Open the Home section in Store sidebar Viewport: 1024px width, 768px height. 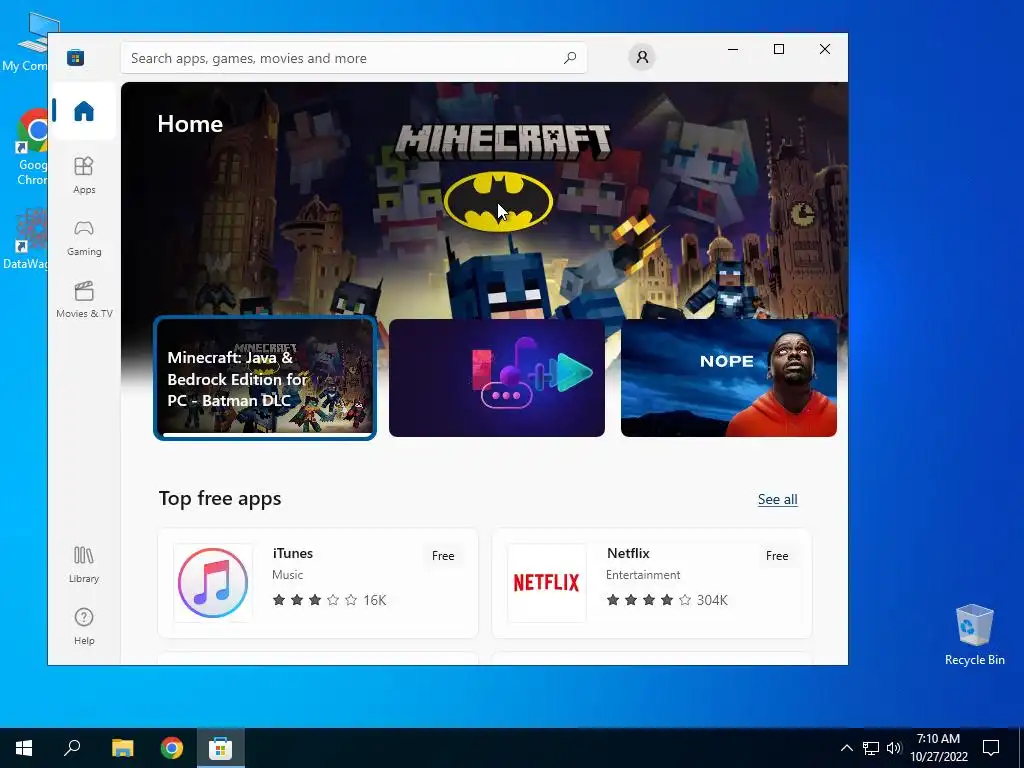[x=84, y=111]
